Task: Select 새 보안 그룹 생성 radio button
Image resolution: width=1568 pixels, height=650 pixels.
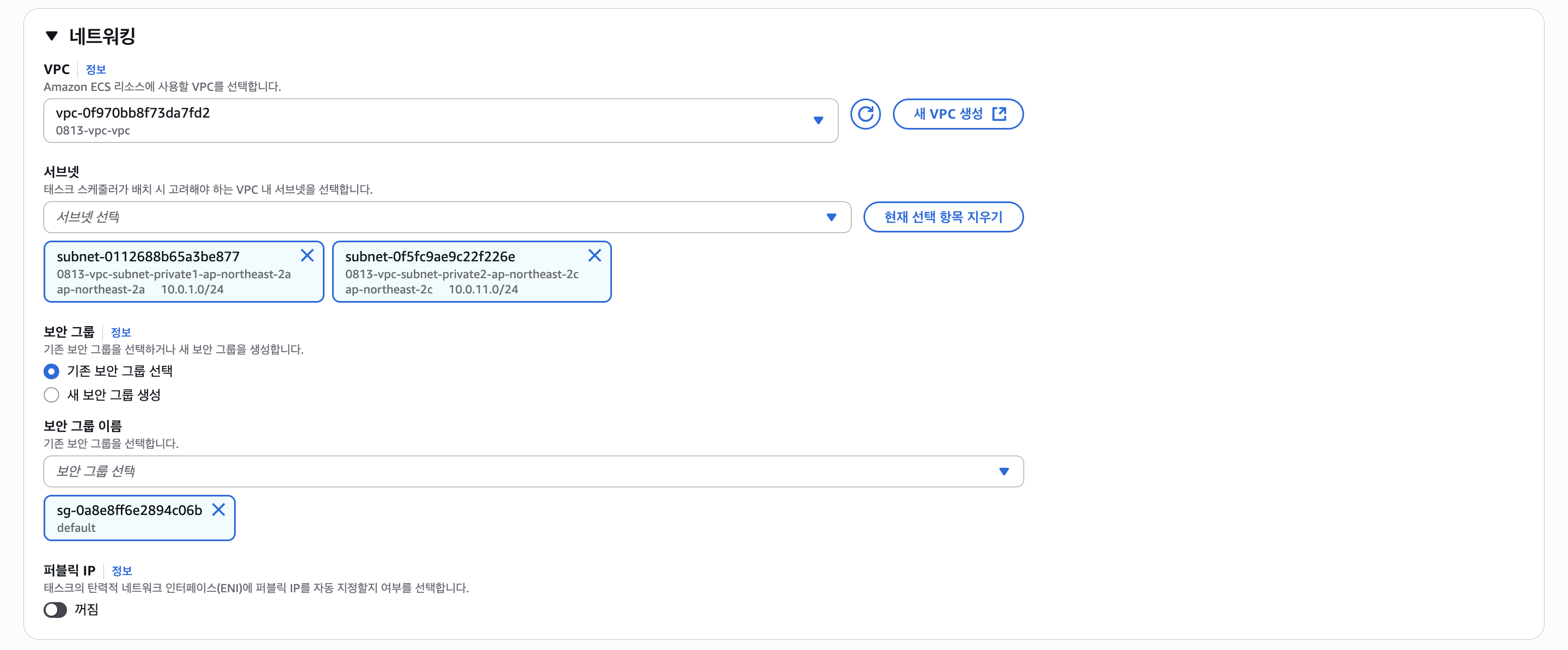Action: point(52,395)
